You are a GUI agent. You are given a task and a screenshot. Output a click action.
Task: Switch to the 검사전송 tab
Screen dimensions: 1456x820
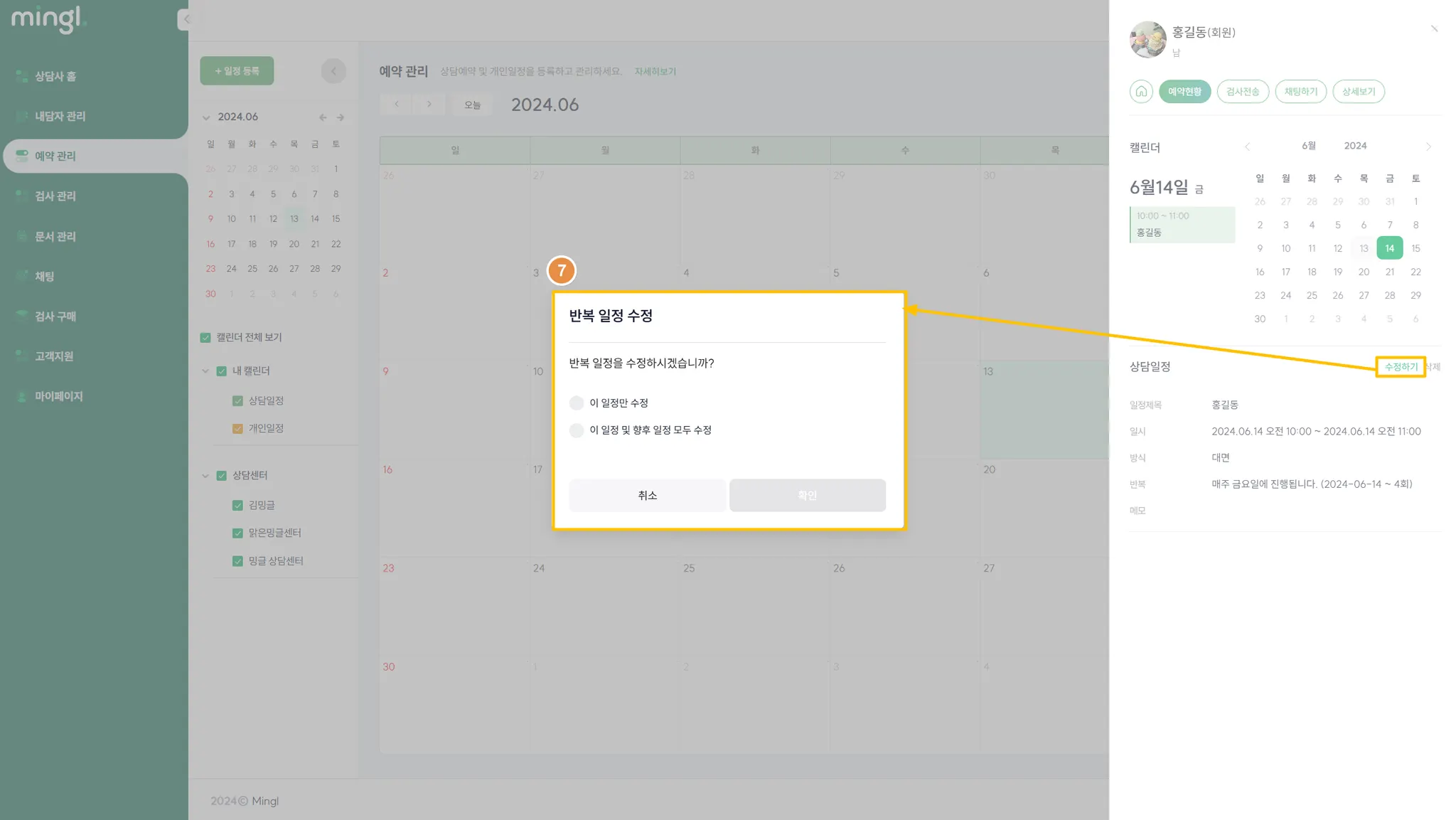pos(1242,92)
